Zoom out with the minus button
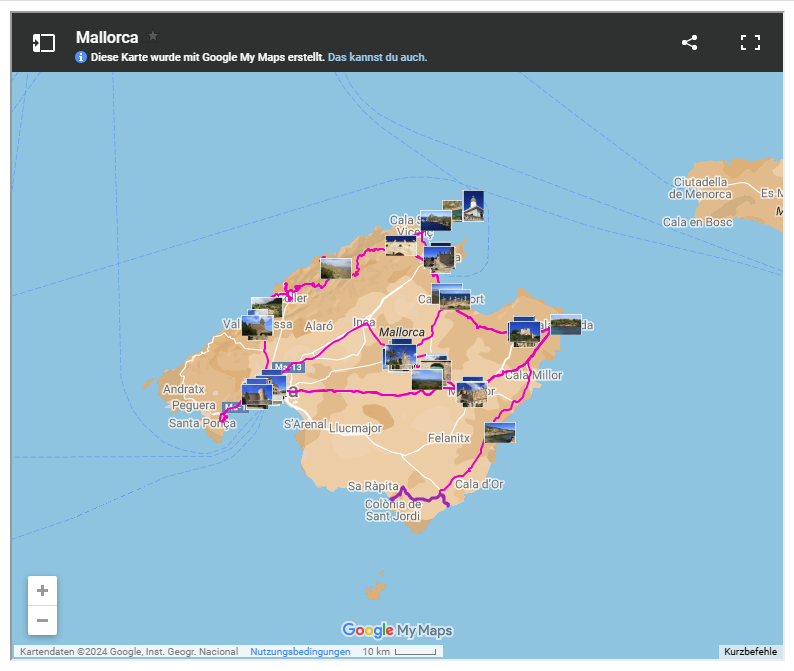Image resolution: width=794 pixels, height=671 pixels. [x=43, y=620]
